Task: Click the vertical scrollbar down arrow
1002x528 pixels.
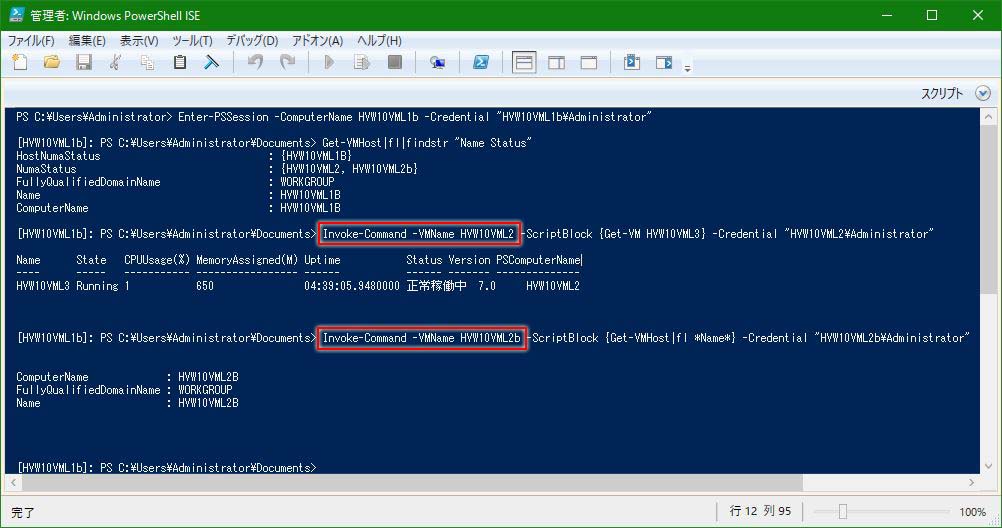Action: point(988,466)
